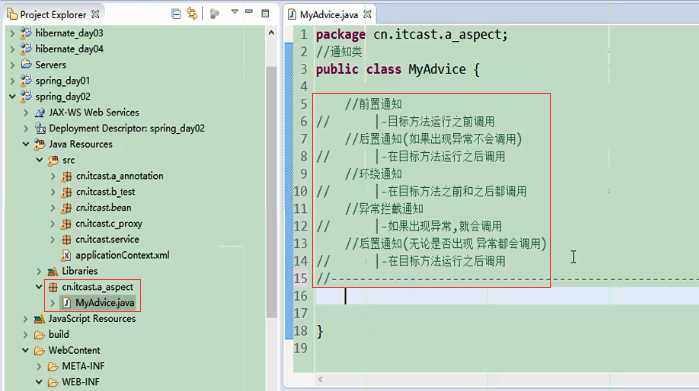Collapse the WEB-INF folder

(x=39, y=383)
